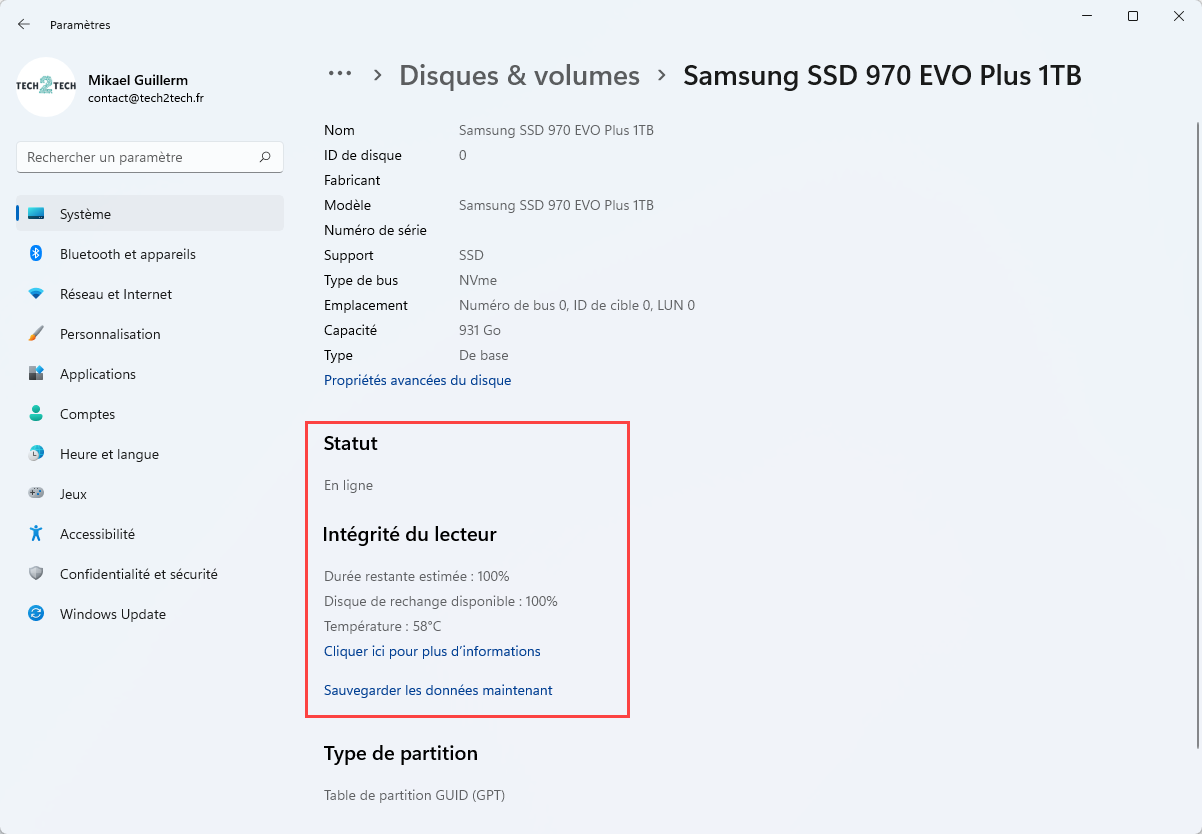The width and height of the screenshot is (1202, 834).
Task: Click the Réseau et Internet wifi icon
Action: click(36, 294)
